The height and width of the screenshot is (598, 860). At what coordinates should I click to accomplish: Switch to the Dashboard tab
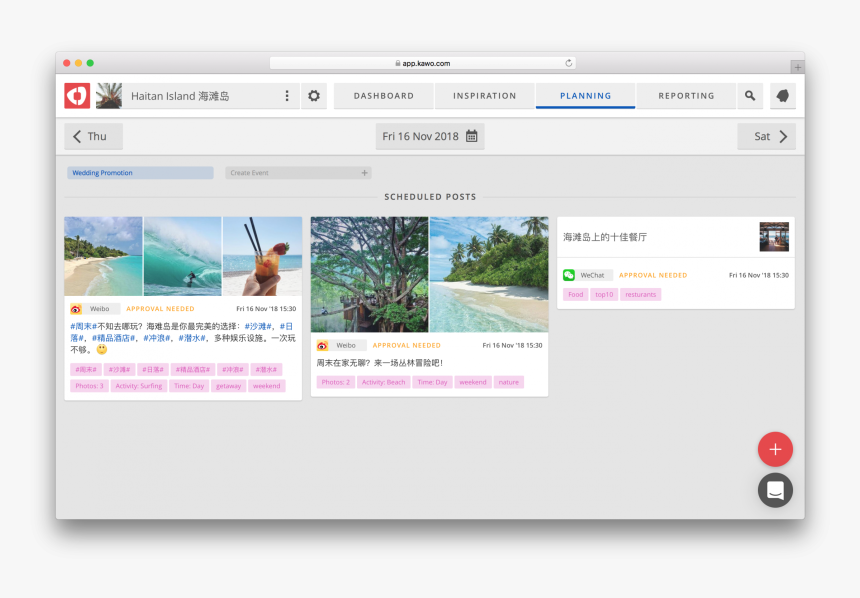coord(383,96)
